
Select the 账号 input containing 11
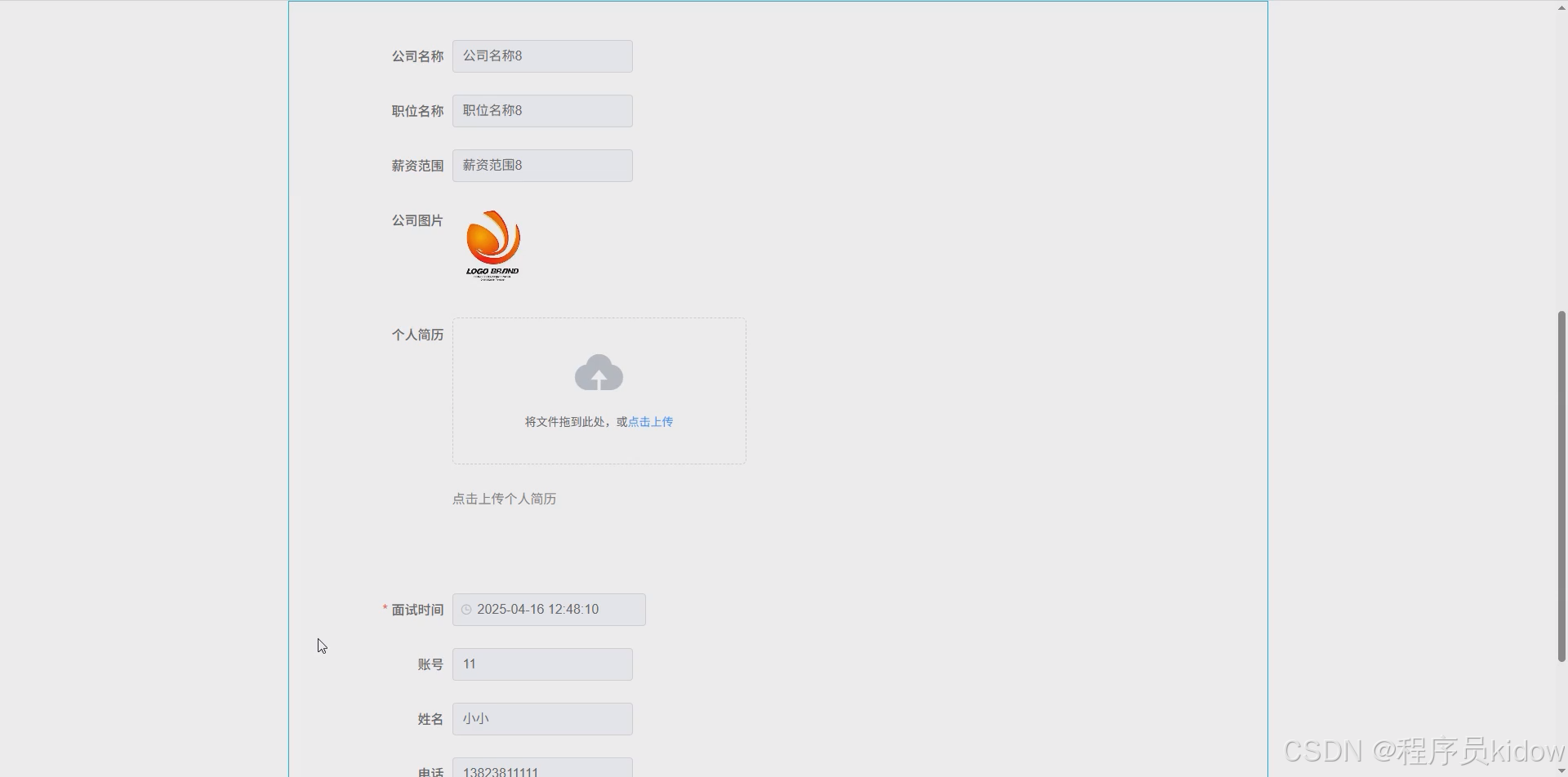pyautogui.click(x=541, y=664)
